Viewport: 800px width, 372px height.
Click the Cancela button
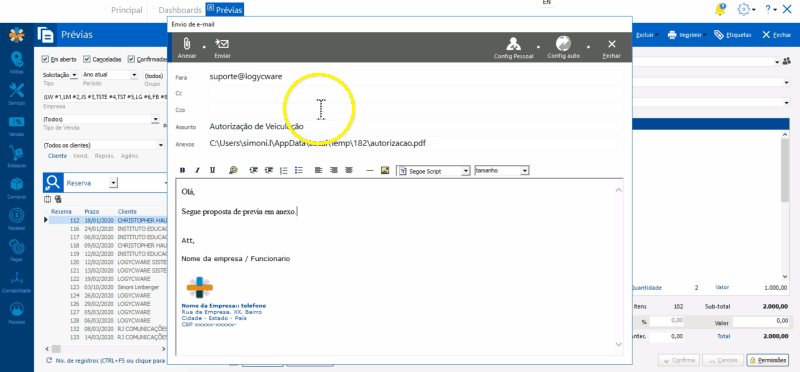tap(722, 360)
